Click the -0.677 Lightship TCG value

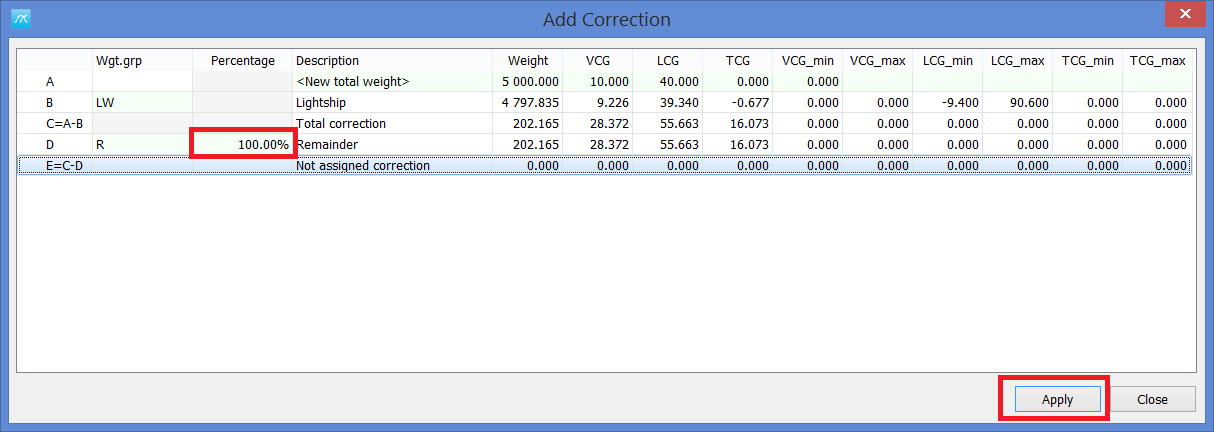tap(737, 102)
